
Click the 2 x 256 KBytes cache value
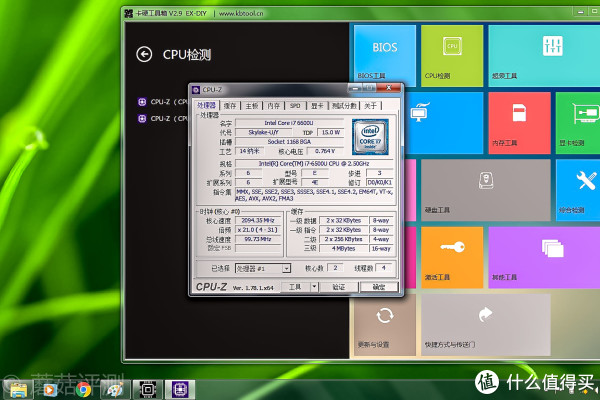343,239
